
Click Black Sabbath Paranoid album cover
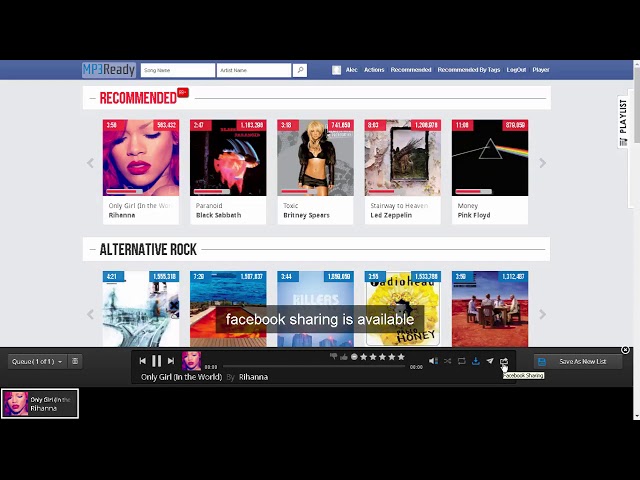[x=228, y=158]
